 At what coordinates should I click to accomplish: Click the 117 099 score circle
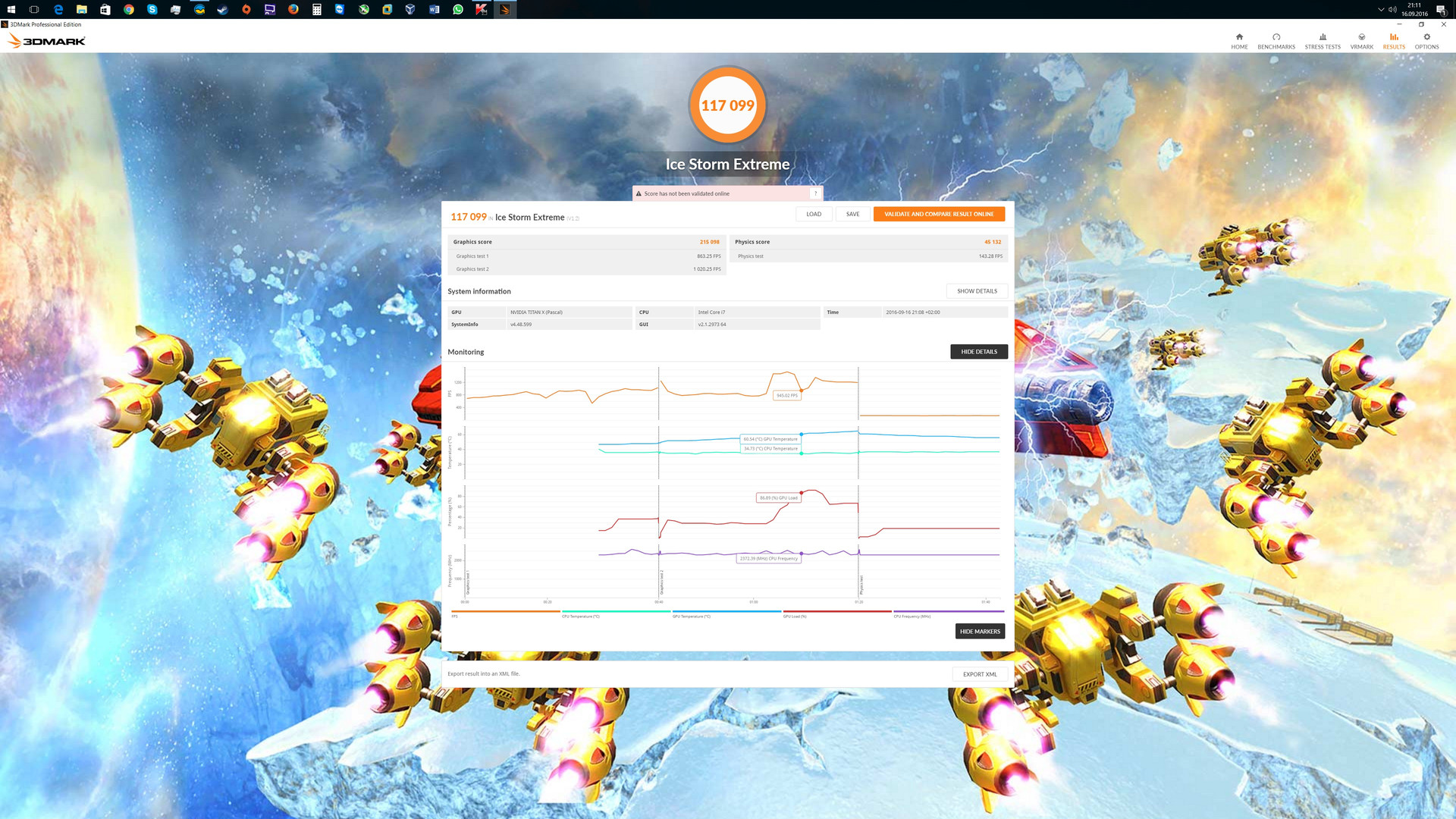click(x=727, y=105)
